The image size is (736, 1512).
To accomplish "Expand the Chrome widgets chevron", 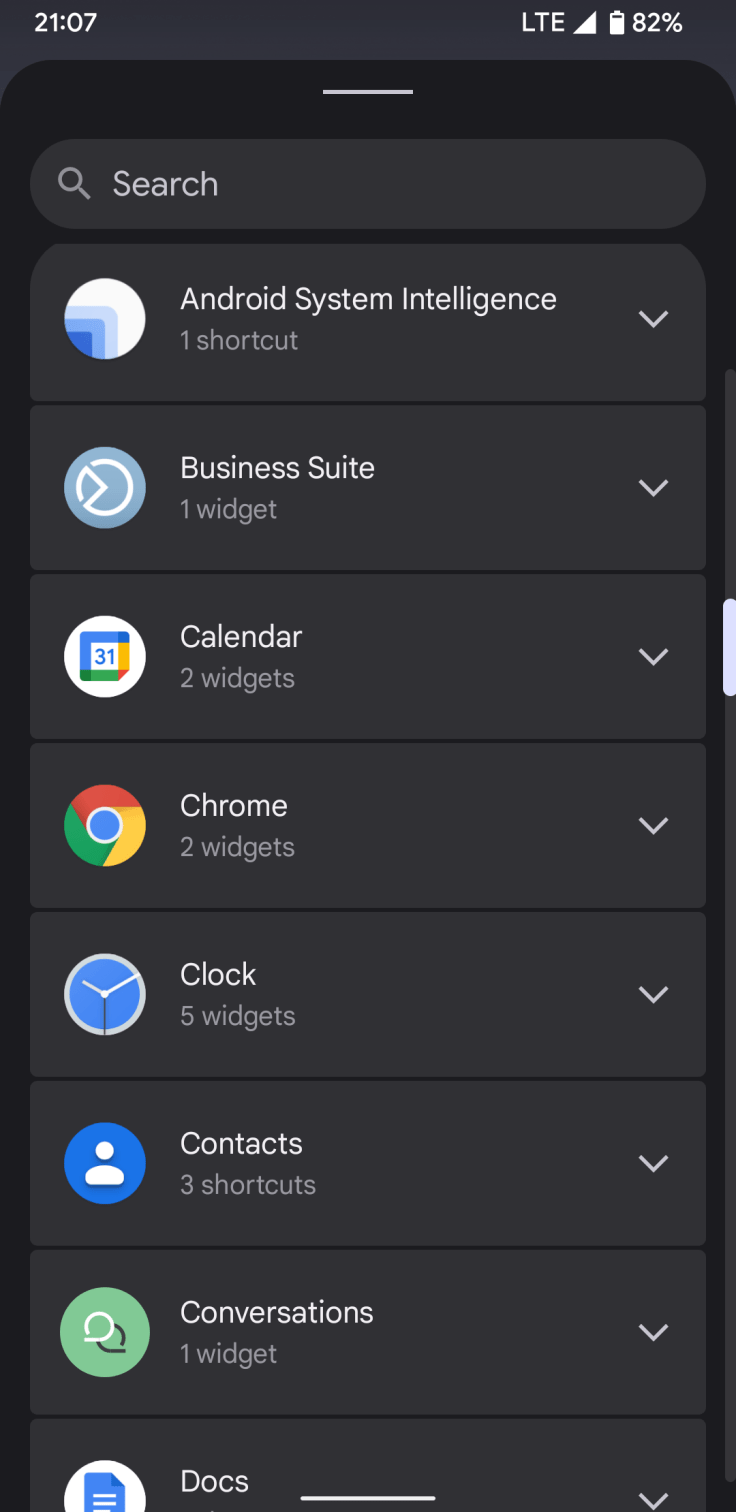I will (x=653, y=826).
